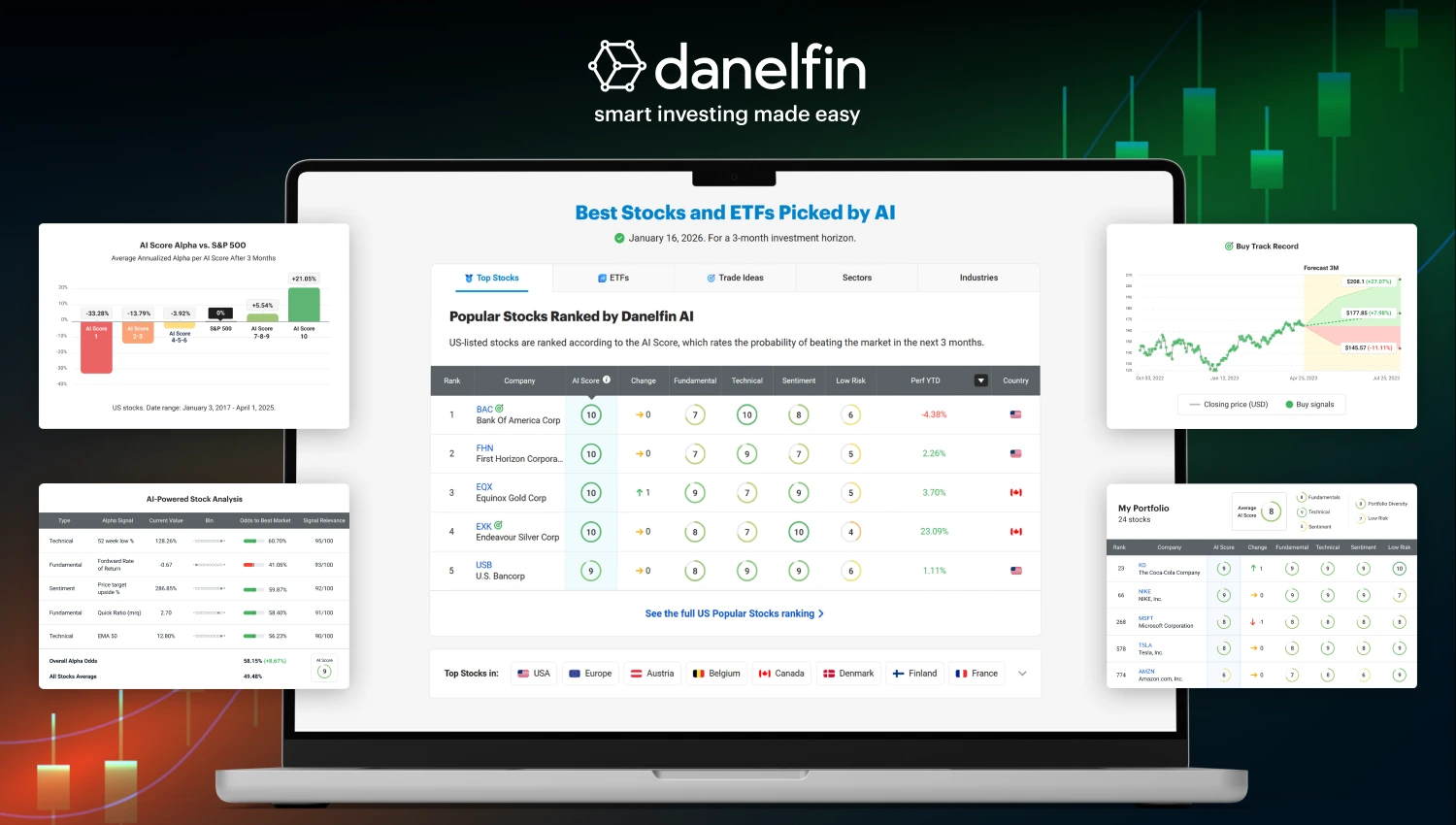Open the Perf YTD column dropdown
Image resolution: width=1456 pixels, height=825 pixels.
point(980,380)
